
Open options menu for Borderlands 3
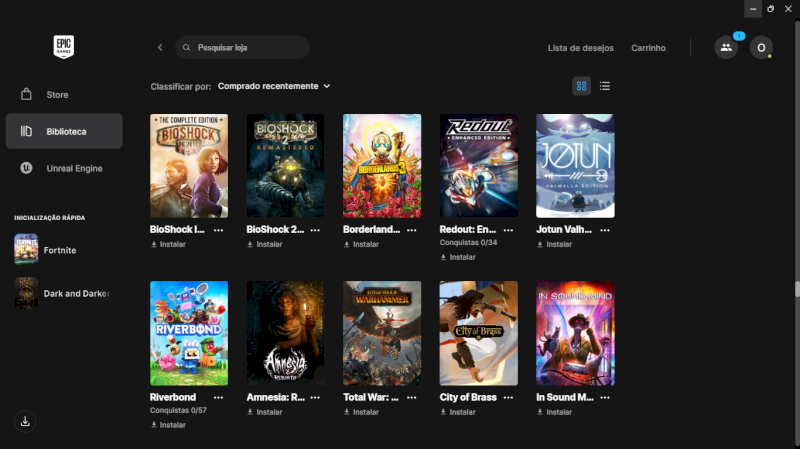point(412,230)
